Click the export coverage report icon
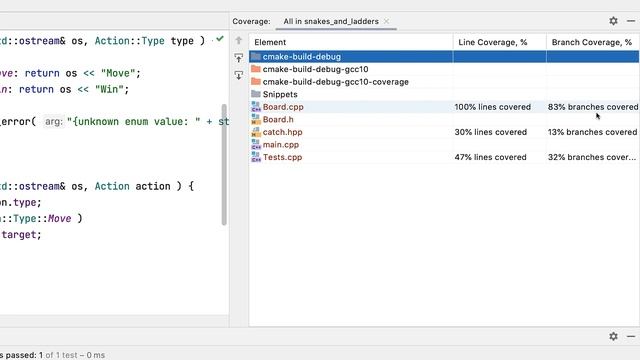The width and height of the screenshot is (640, 360). (239, 75)
